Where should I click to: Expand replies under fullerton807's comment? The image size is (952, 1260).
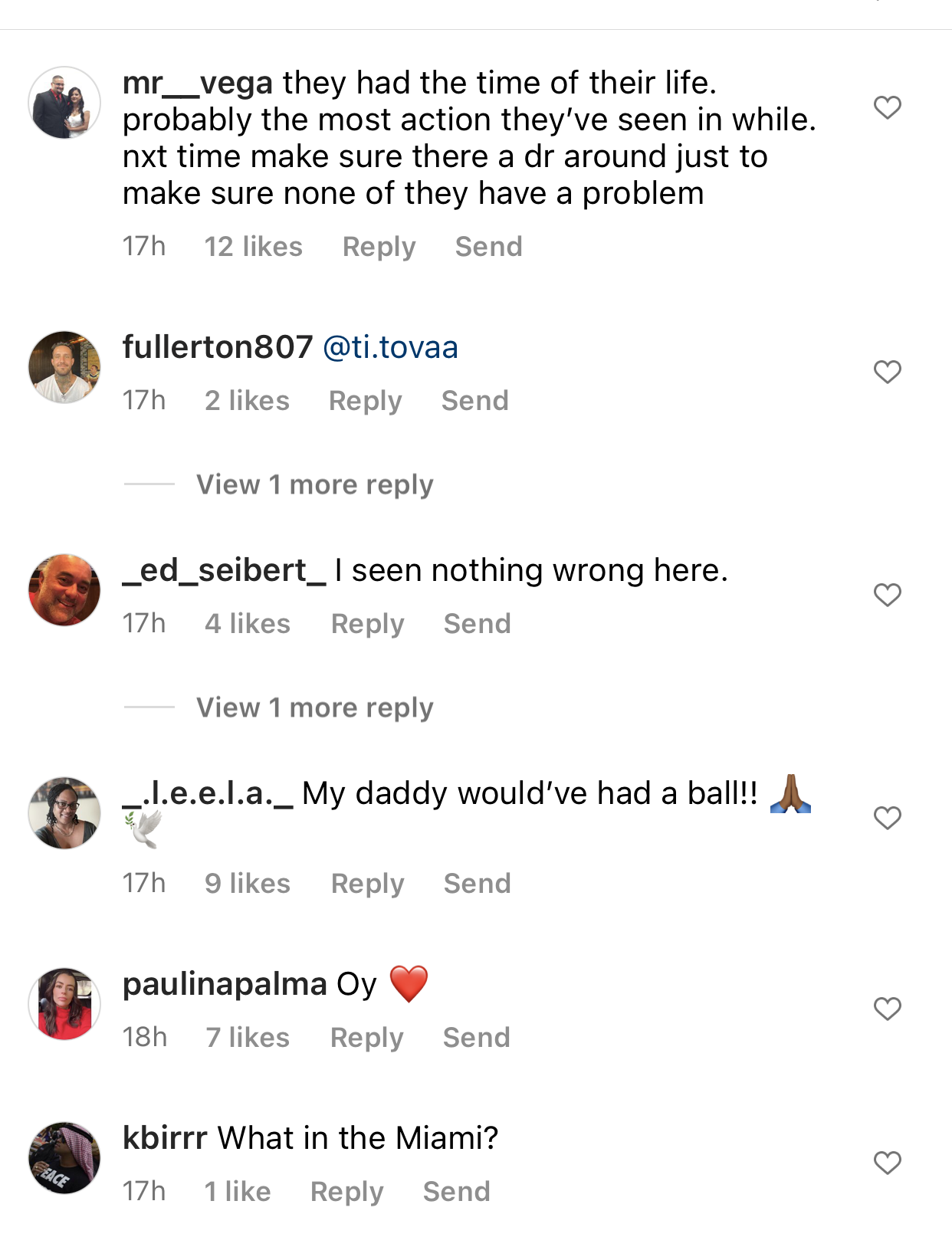pos(315,484)
